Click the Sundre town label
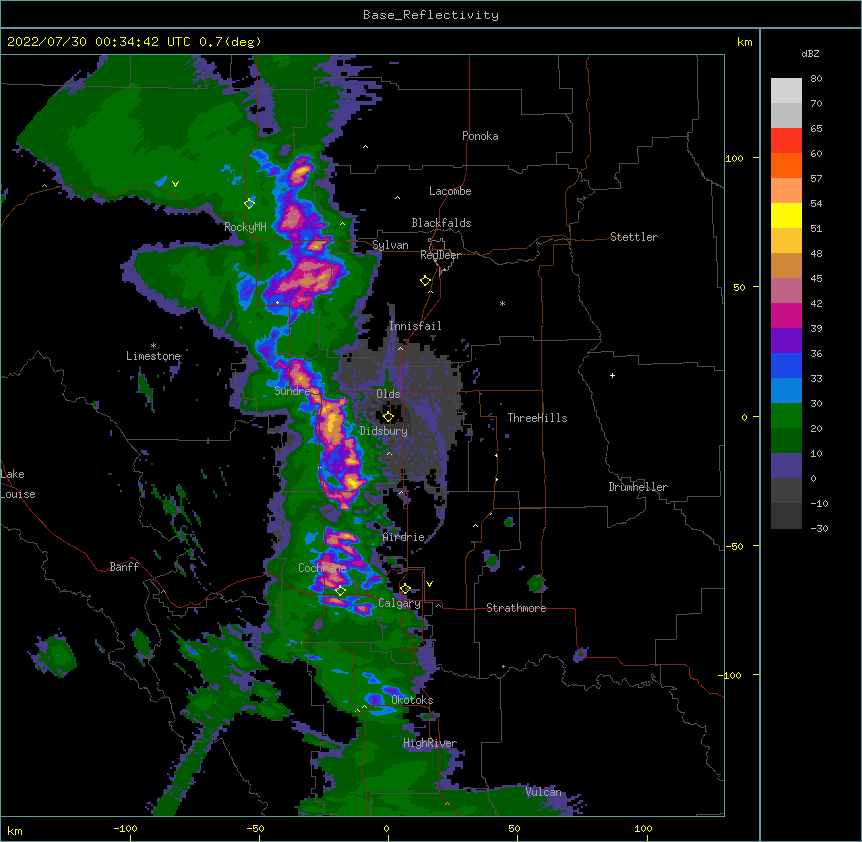The height and width of the screenshot is (842, 862). 292,391
